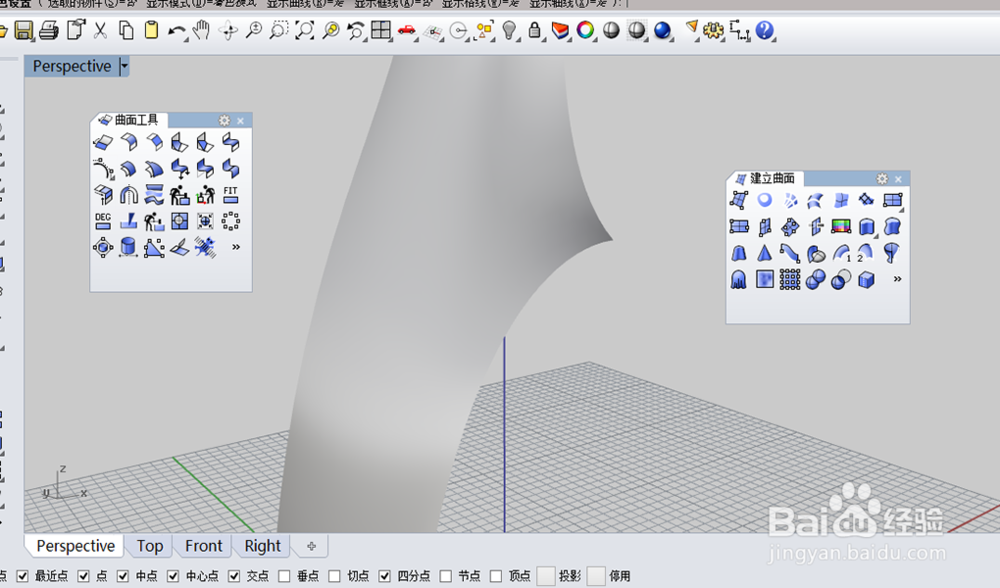Click the FIT icon in 曲面工具 panel
The image size is (1000, 588).
click(230, 195)
